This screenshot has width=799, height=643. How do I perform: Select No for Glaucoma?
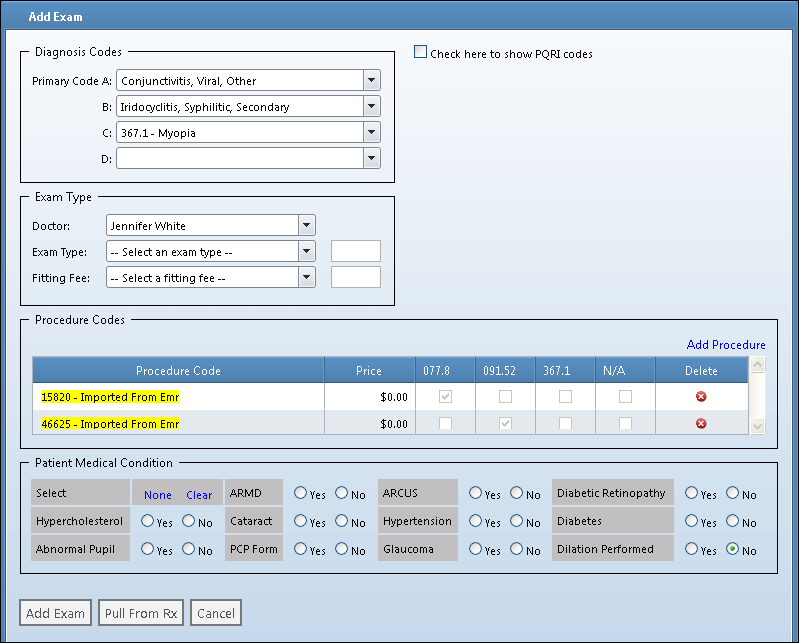point(517,549)
